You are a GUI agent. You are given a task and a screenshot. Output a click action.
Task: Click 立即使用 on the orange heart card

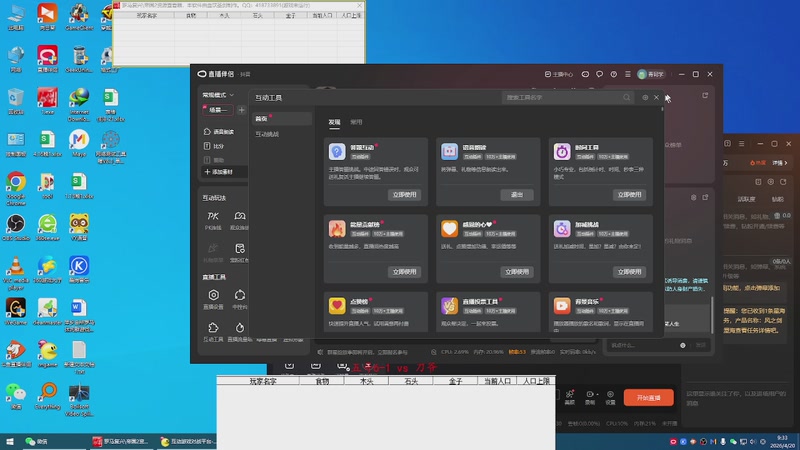[x=517, y=272]
